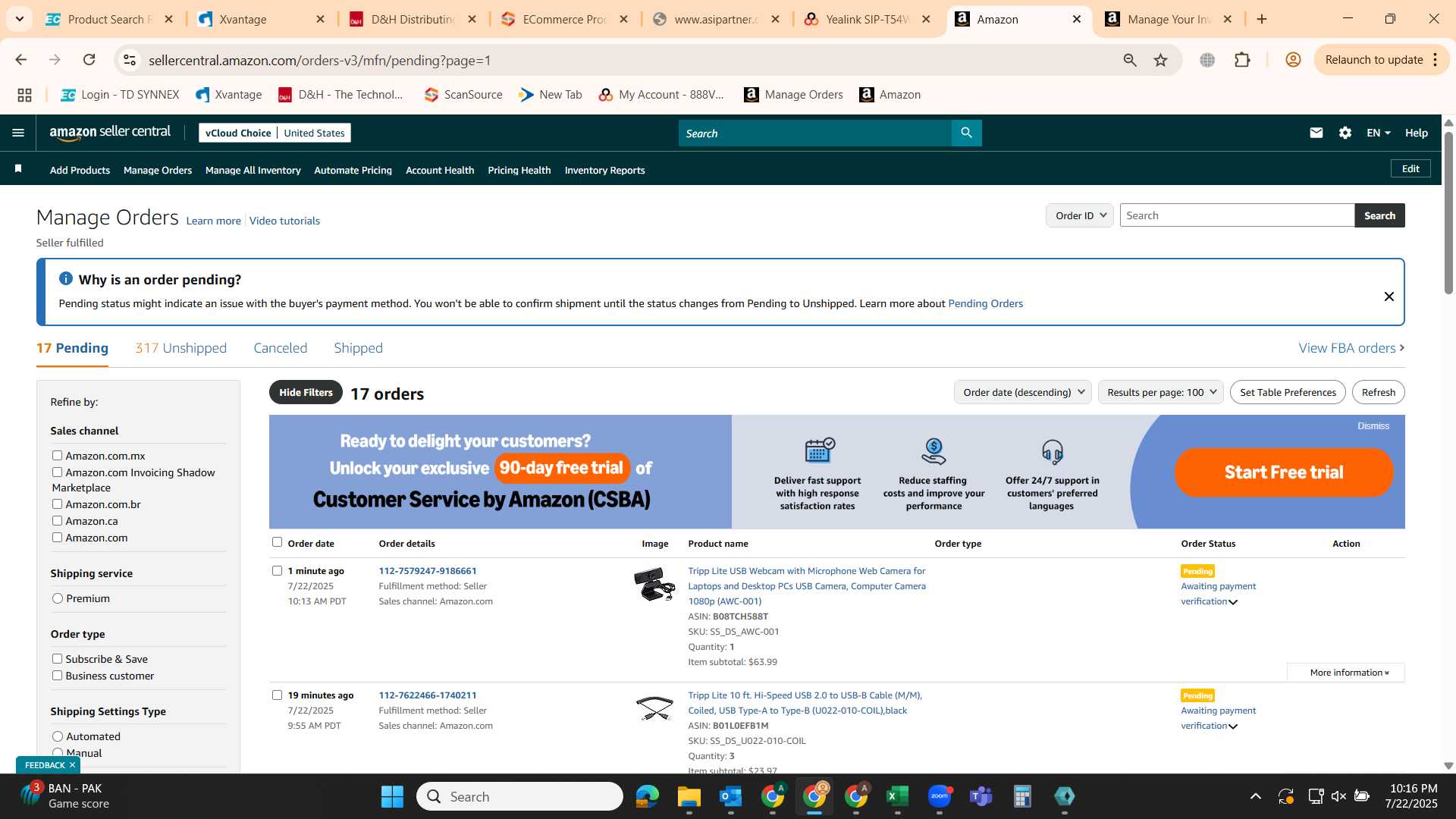Check the Business customer order type
Viewport: 1456px width, 819px height.
click(x=57, y=675)
